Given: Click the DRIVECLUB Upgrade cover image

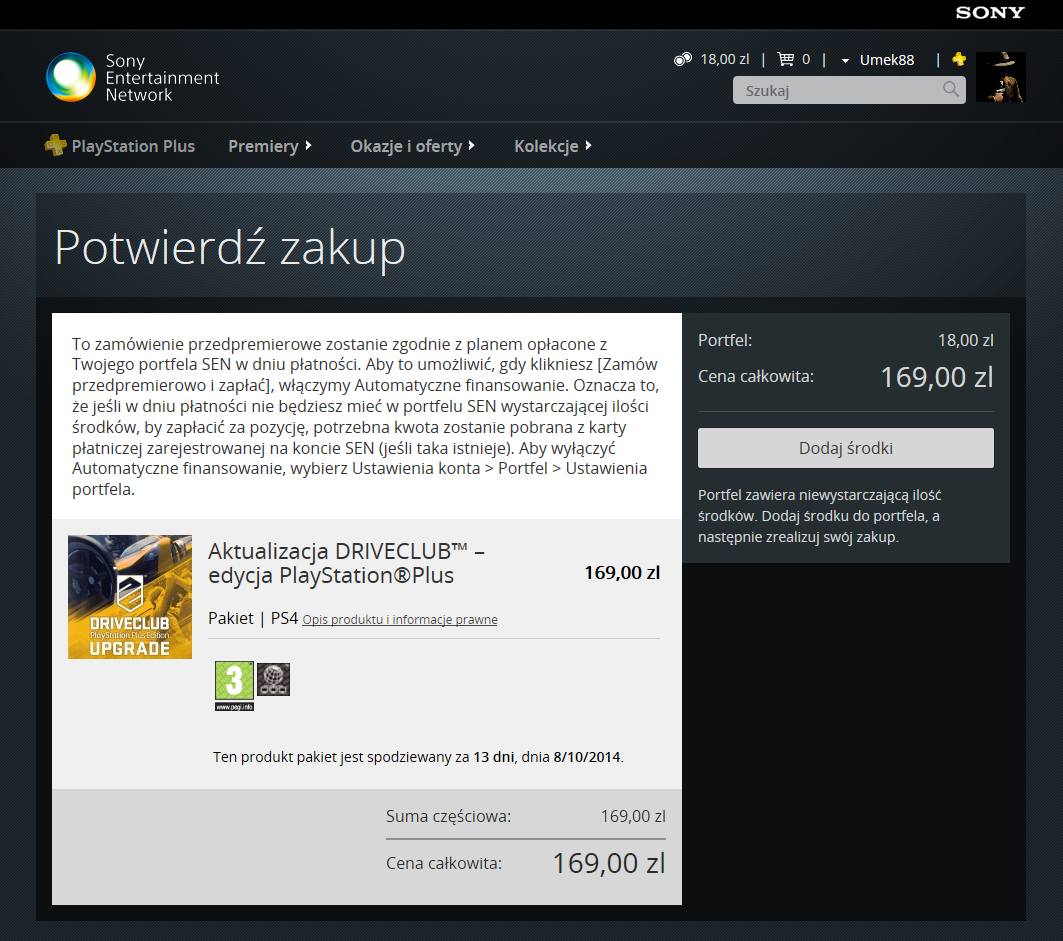Looking at the screenshot, I should pos(130,597).
